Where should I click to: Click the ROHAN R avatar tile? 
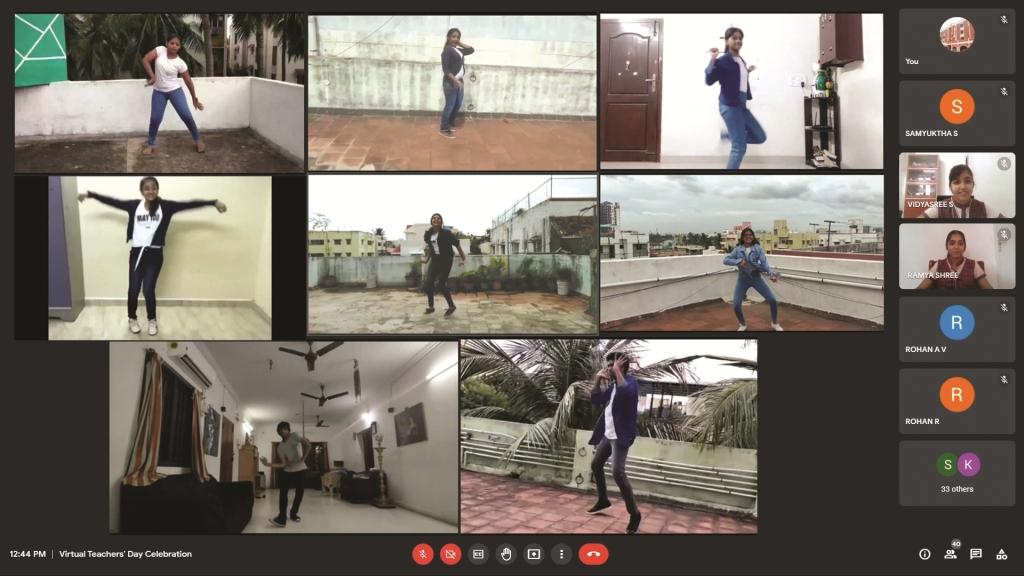[956, 401]
